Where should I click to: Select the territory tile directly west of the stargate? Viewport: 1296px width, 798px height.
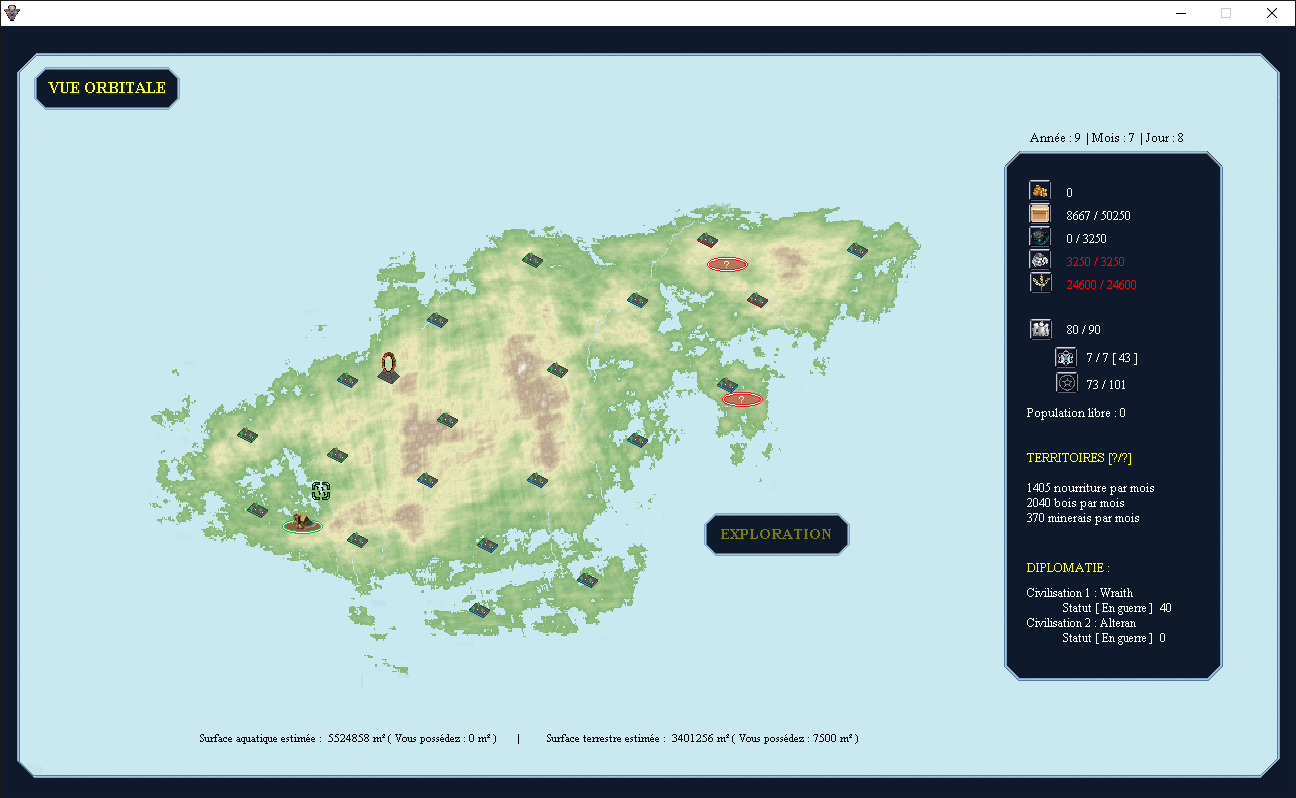(347, 380)
